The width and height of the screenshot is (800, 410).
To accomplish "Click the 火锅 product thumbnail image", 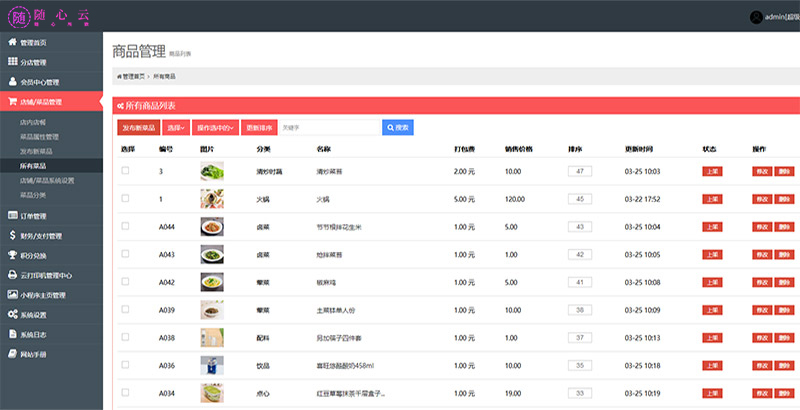I will click(212, 199).
